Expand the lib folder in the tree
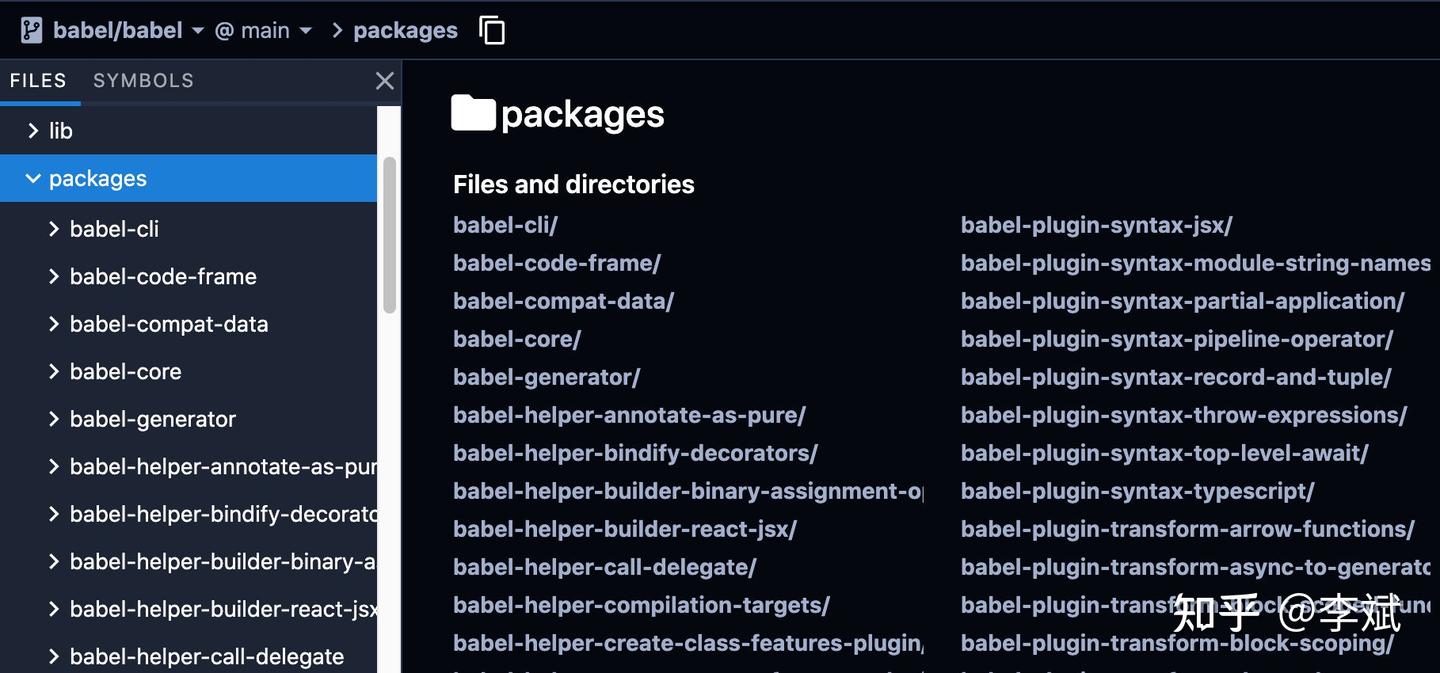 click(33, 131)
